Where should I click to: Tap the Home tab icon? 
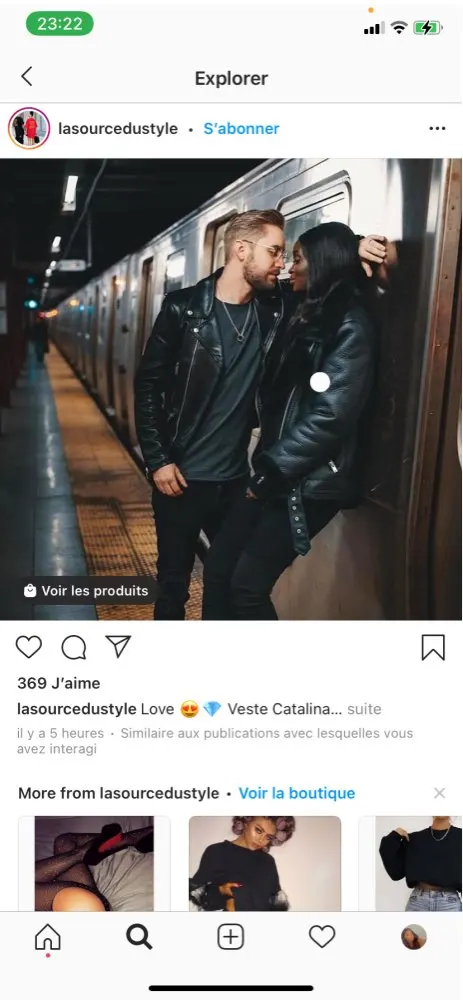(x=48, y=937)
